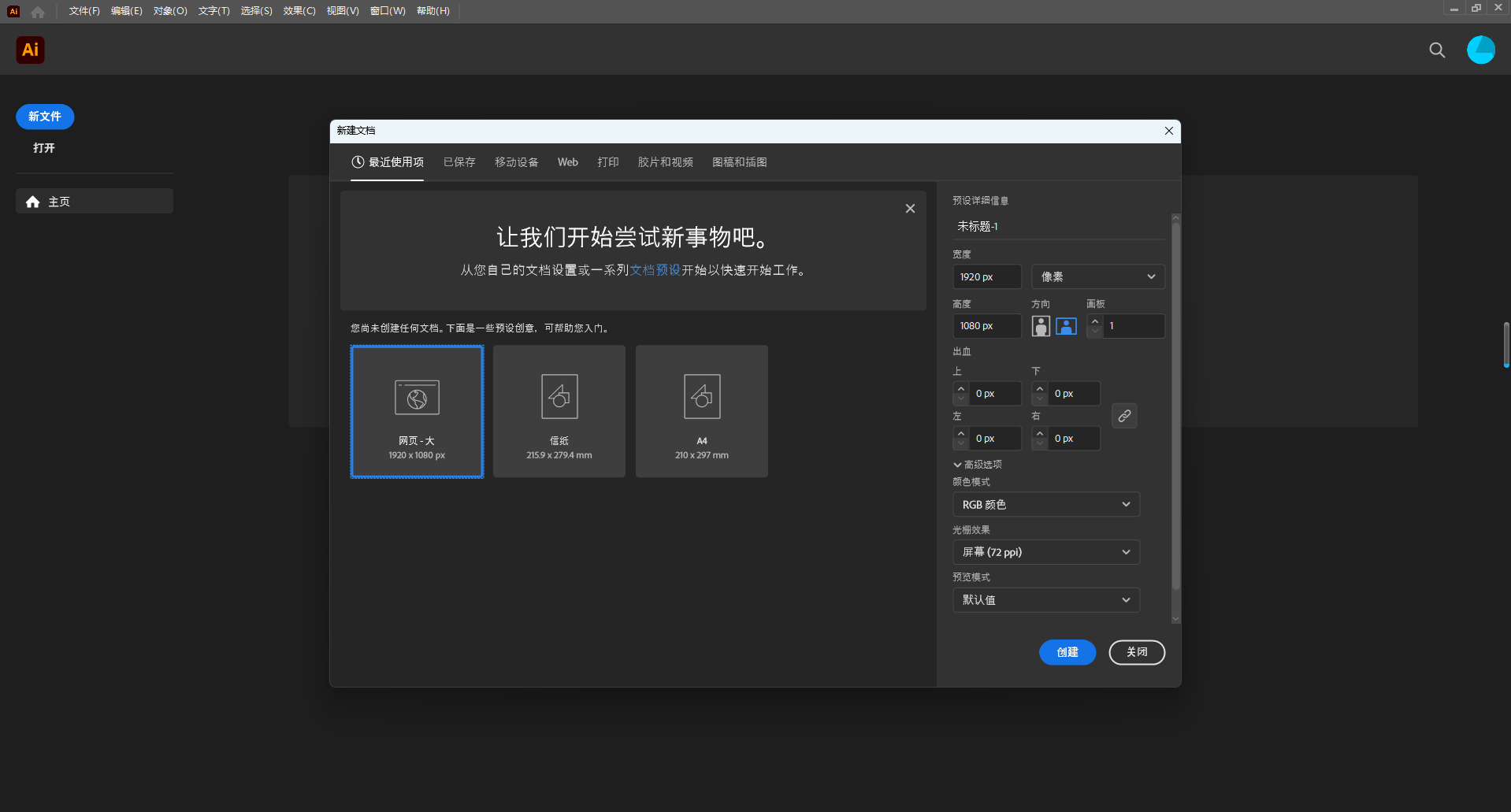Open the 文档预设 link

point(656,269)
